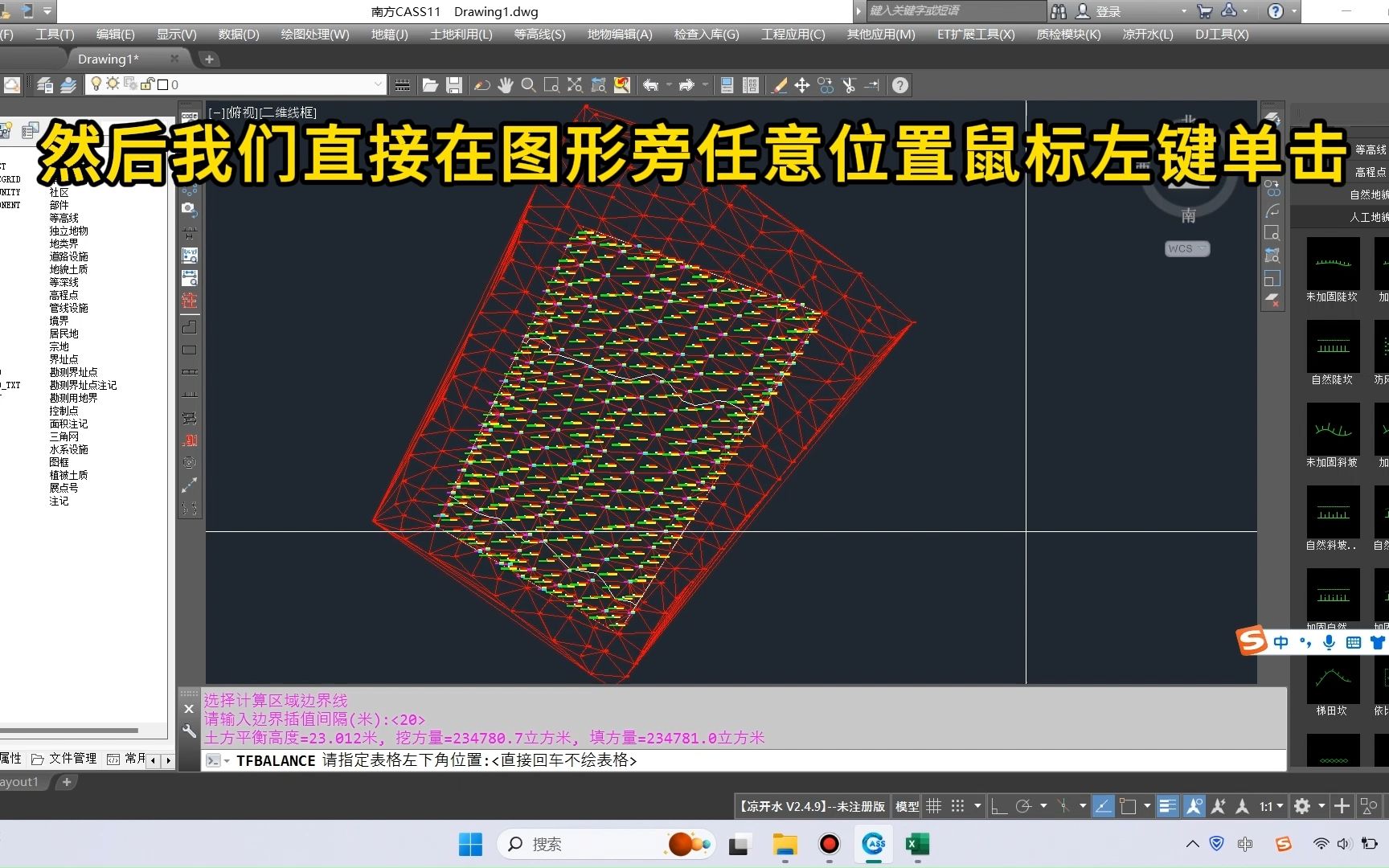Expand polar tracking angle dropdown arrow
This screenshot has width=1389, height=868.
1043,806
